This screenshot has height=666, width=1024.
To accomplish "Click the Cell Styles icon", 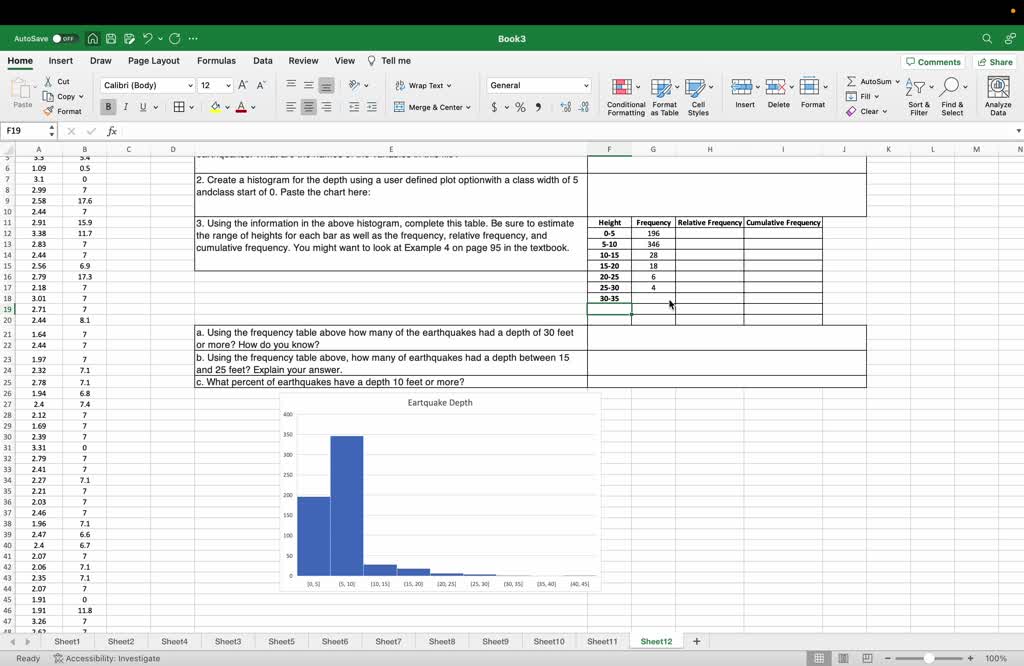I will coord(699,93).
